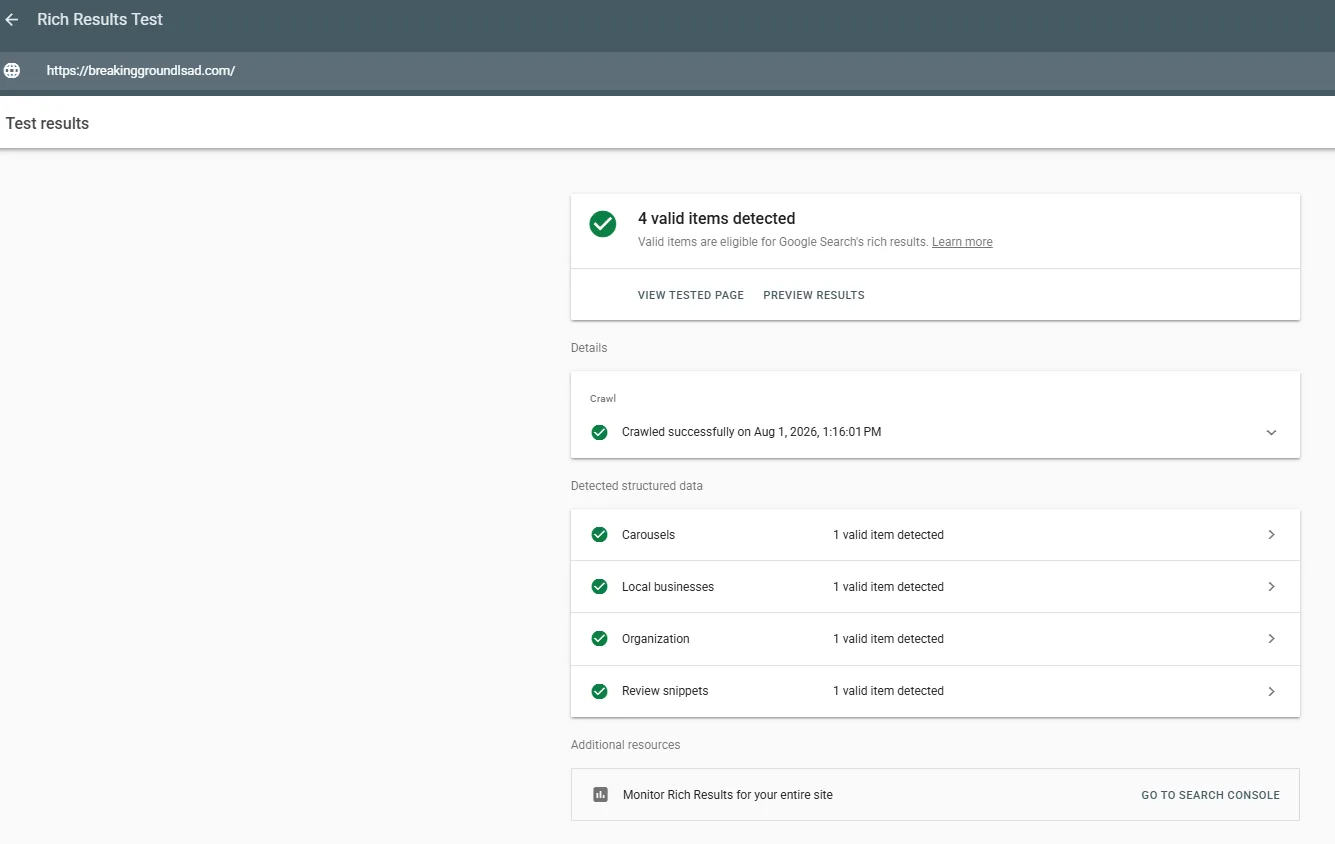Select the Organization row label
This screenshot has height=844, width=1335.
point(656,639)
